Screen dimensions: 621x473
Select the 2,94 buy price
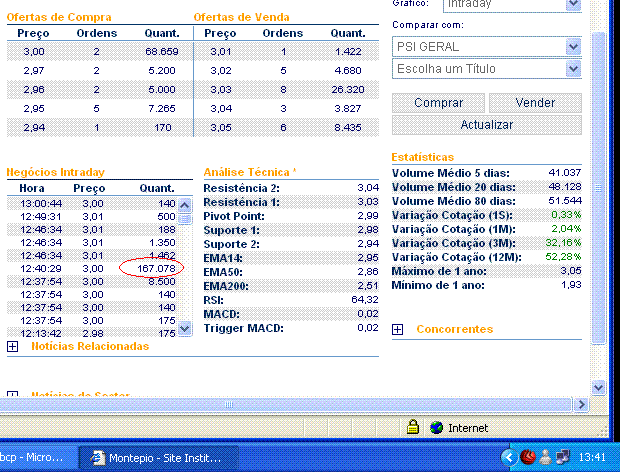click(x=34, y=128)
